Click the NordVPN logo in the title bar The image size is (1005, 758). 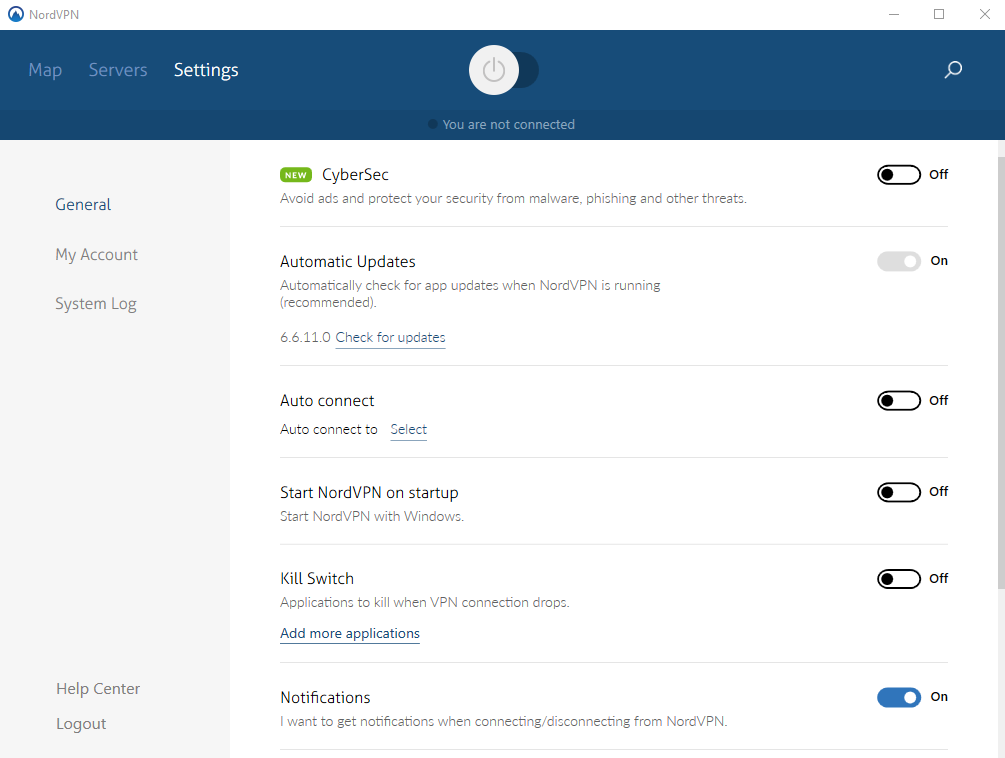coord(12,14)
